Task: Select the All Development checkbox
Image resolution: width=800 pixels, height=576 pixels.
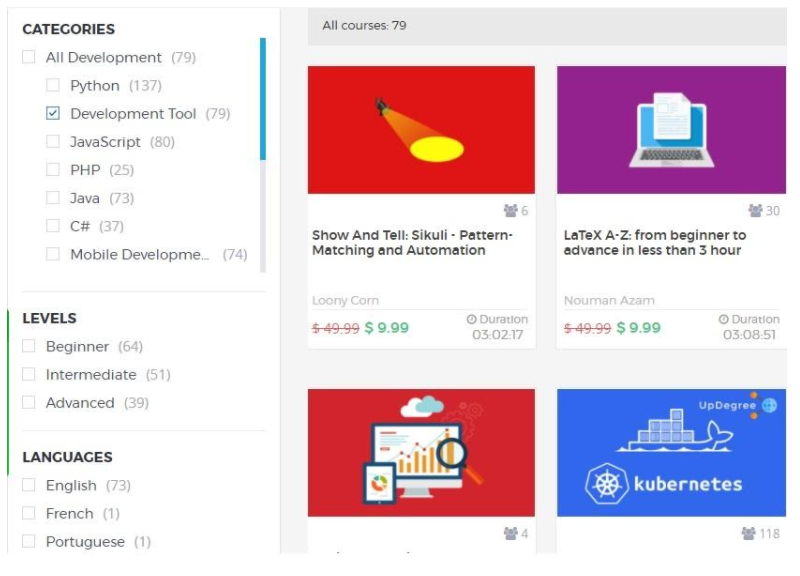Action: point(29,58)
